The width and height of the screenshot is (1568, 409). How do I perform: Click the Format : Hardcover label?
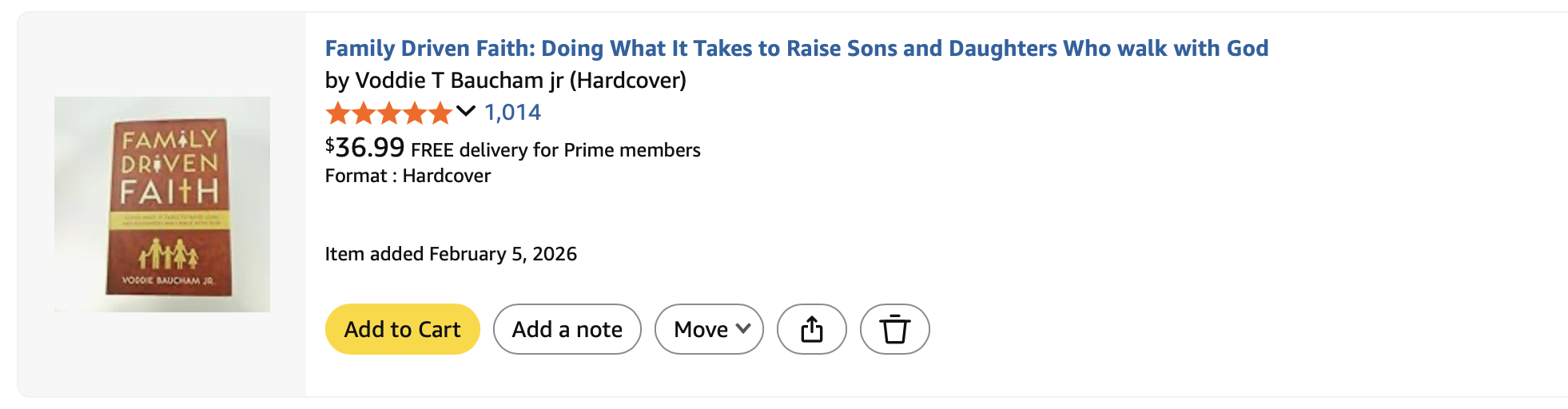coord(408,176)
